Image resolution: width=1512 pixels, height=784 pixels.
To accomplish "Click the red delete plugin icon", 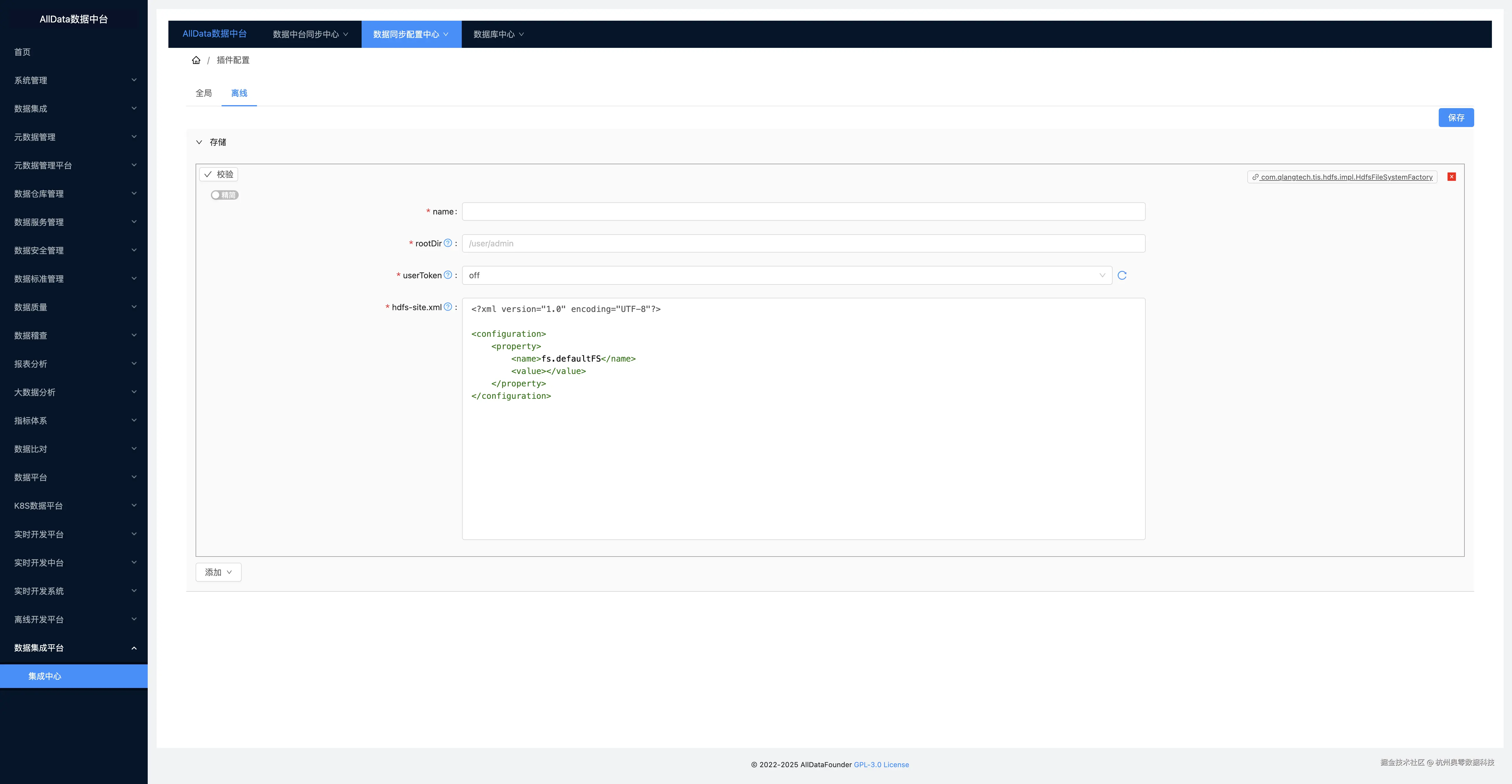I will coord(1451,177).
